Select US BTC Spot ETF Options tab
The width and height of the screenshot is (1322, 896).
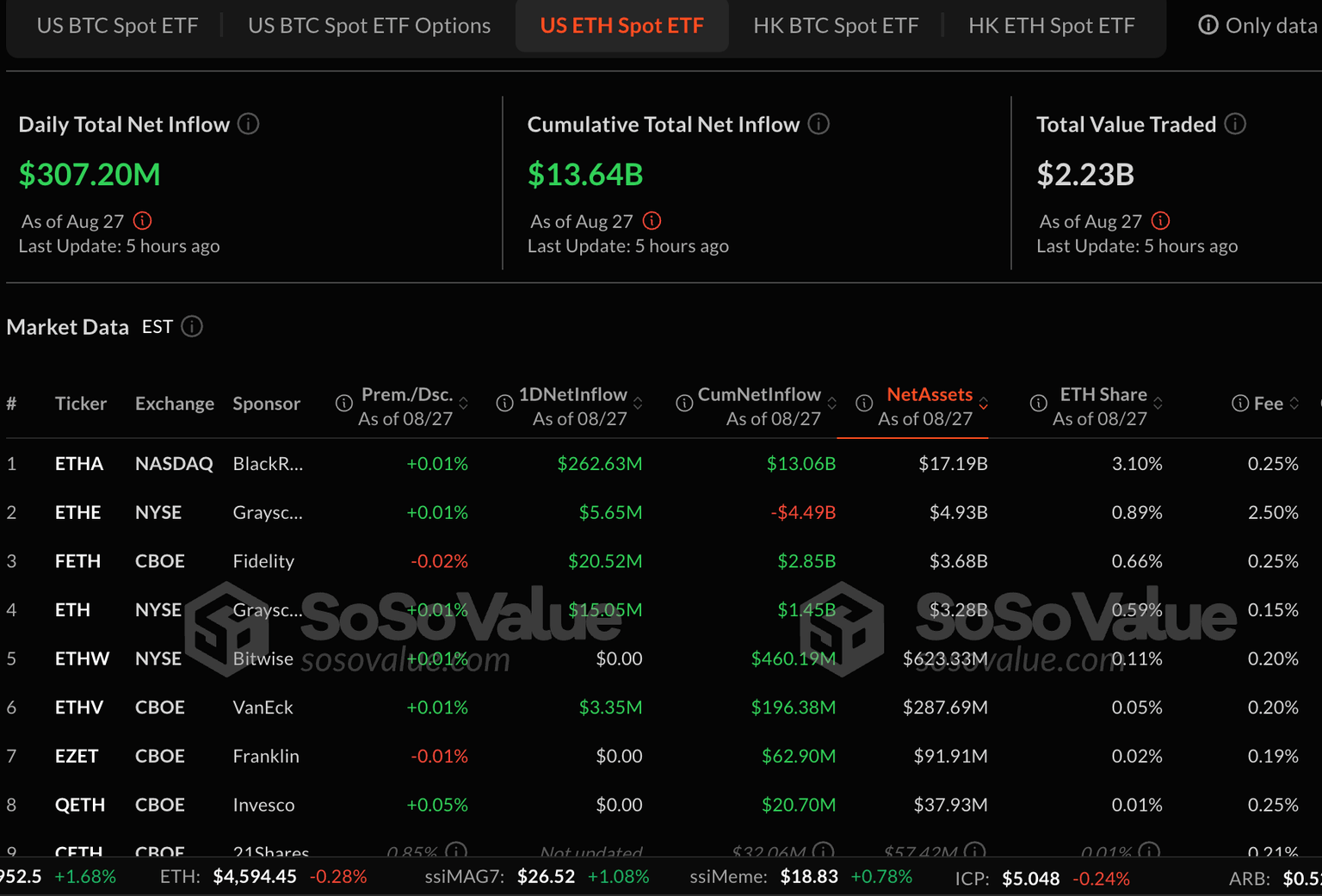369,26
